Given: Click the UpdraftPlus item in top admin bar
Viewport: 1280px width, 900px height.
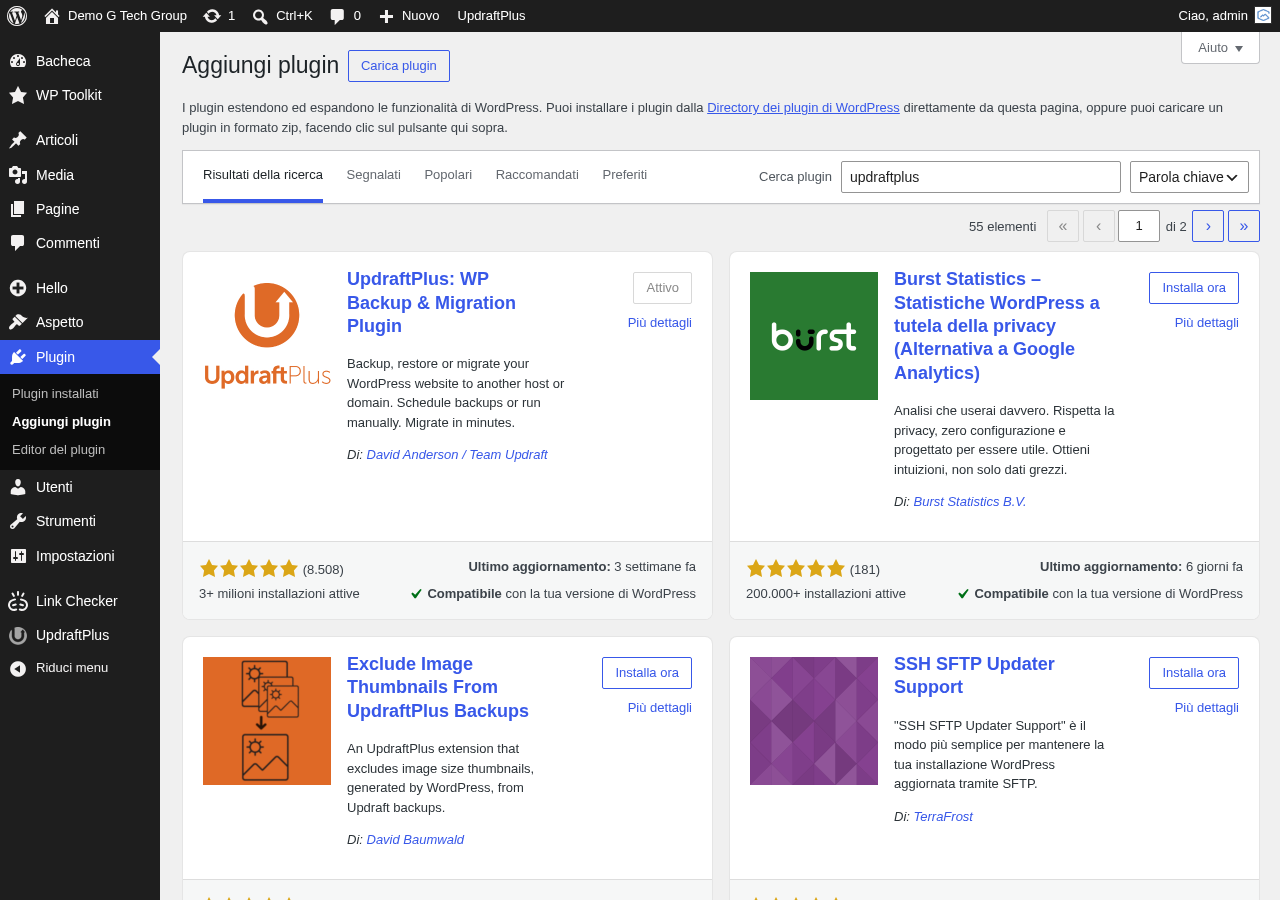Looking at the screenshot, I should 491,16.
